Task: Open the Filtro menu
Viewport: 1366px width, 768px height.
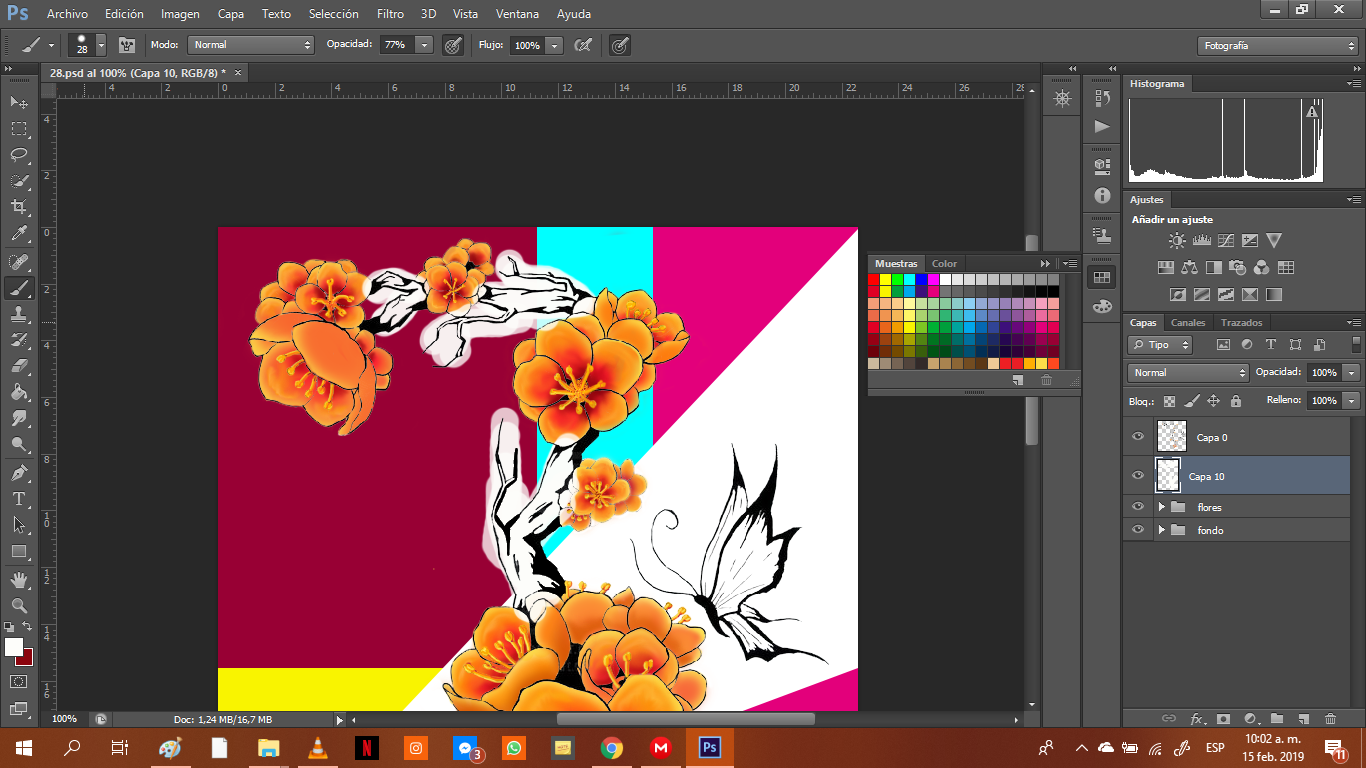Action: pos(390,14)
